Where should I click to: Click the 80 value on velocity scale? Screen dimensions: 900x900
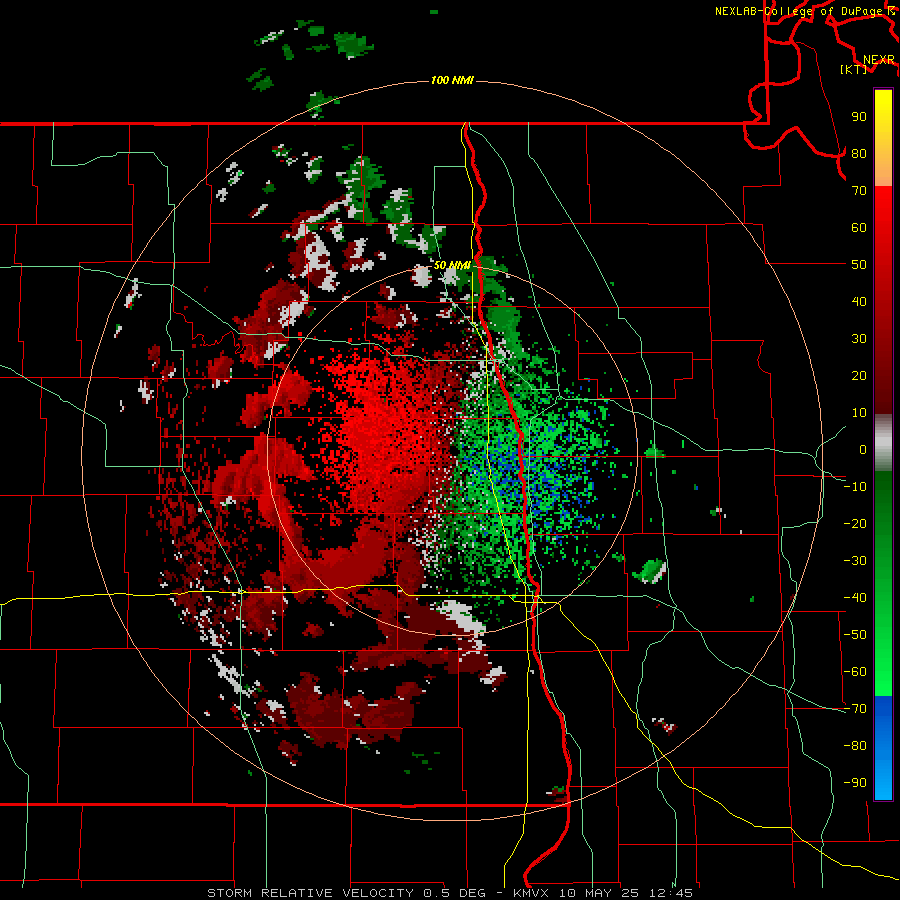pyautogui.click(x=859, y=153)
